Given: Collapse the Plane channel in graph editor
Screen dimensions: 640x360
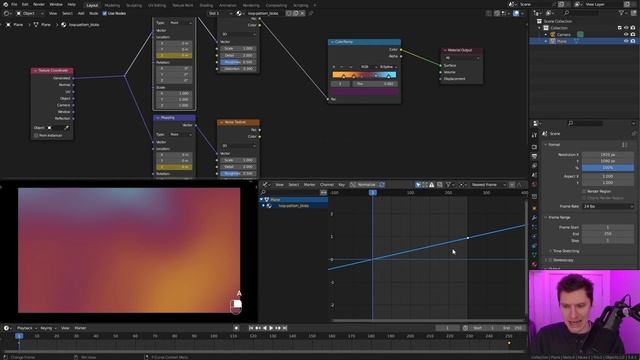Looking at the screenshot, I should (x=262, y=200).
